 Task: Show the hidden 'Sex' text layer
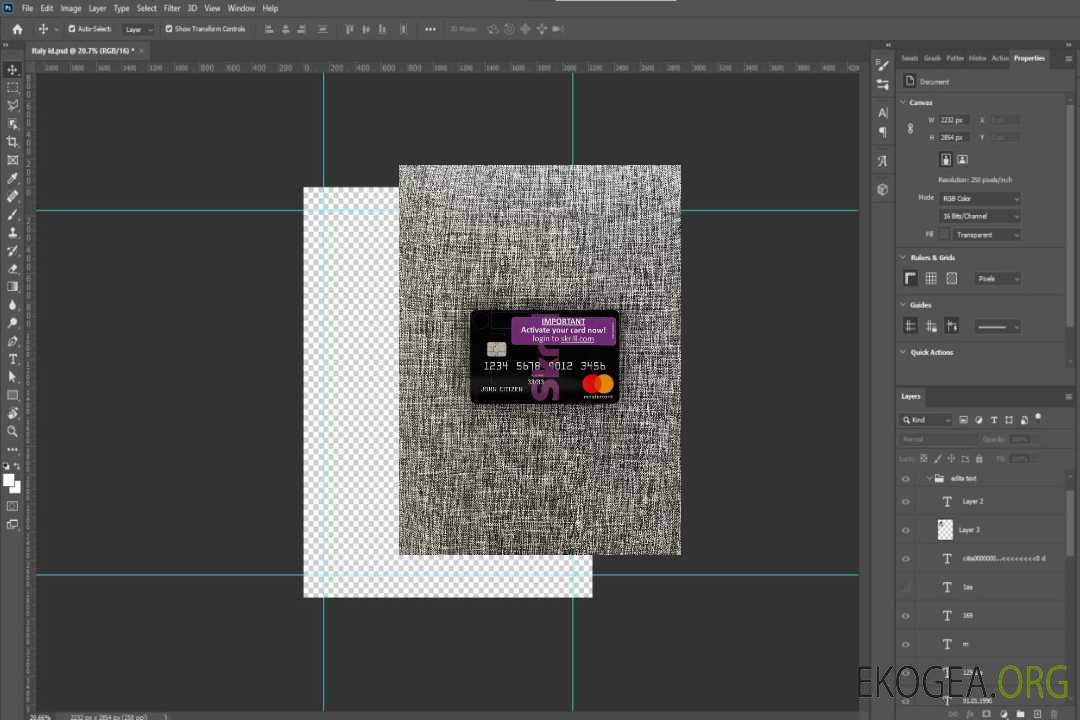pos(906,588)
